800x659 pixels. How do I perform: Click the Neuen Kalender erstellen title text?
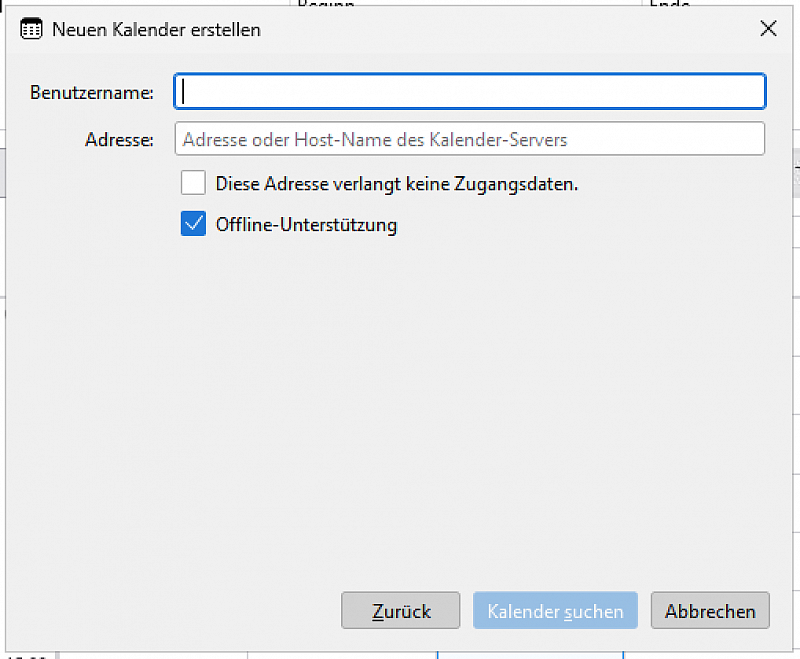[x=156, y=30]
